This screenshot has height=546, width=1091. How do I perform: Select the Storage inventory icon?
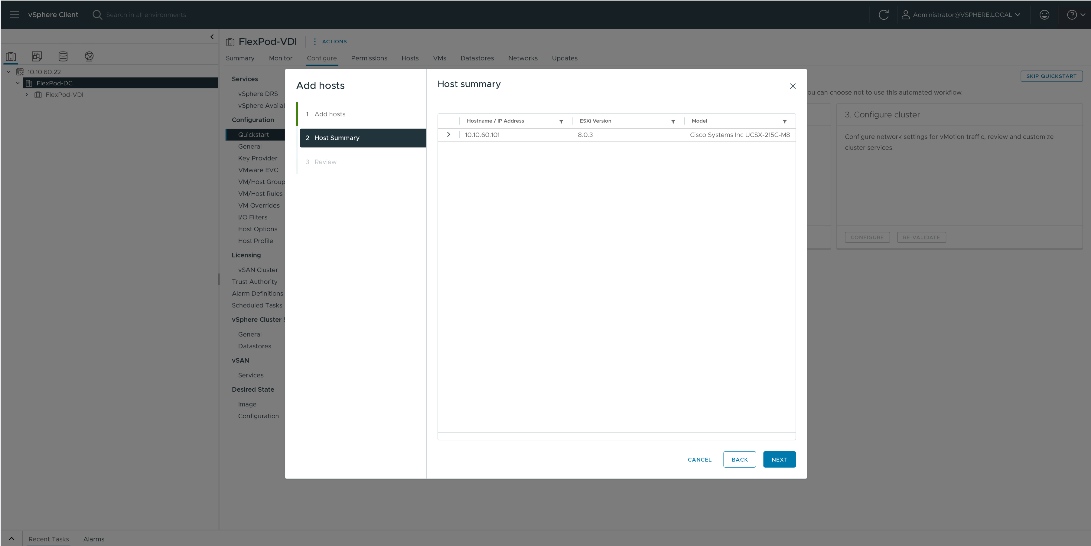63,56
